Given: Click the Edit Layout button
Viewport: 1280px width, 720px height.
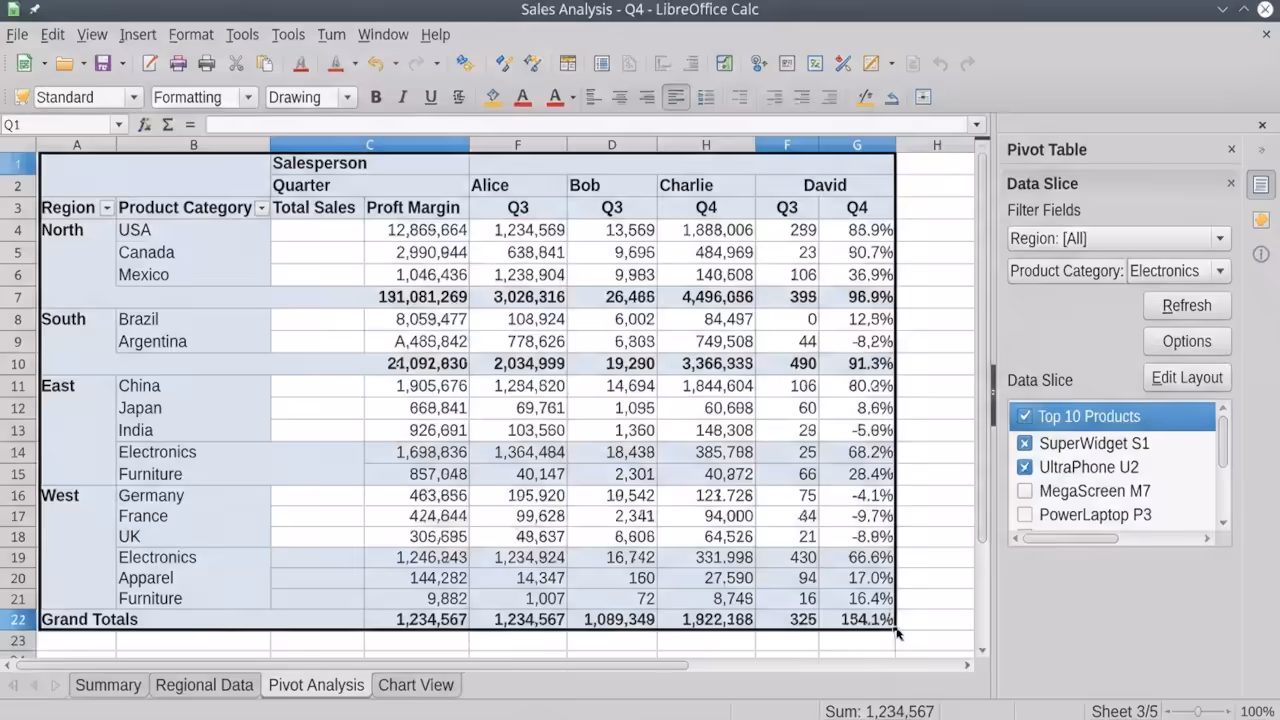Looking at the screenshot, I should click(x=1187, y=378).
